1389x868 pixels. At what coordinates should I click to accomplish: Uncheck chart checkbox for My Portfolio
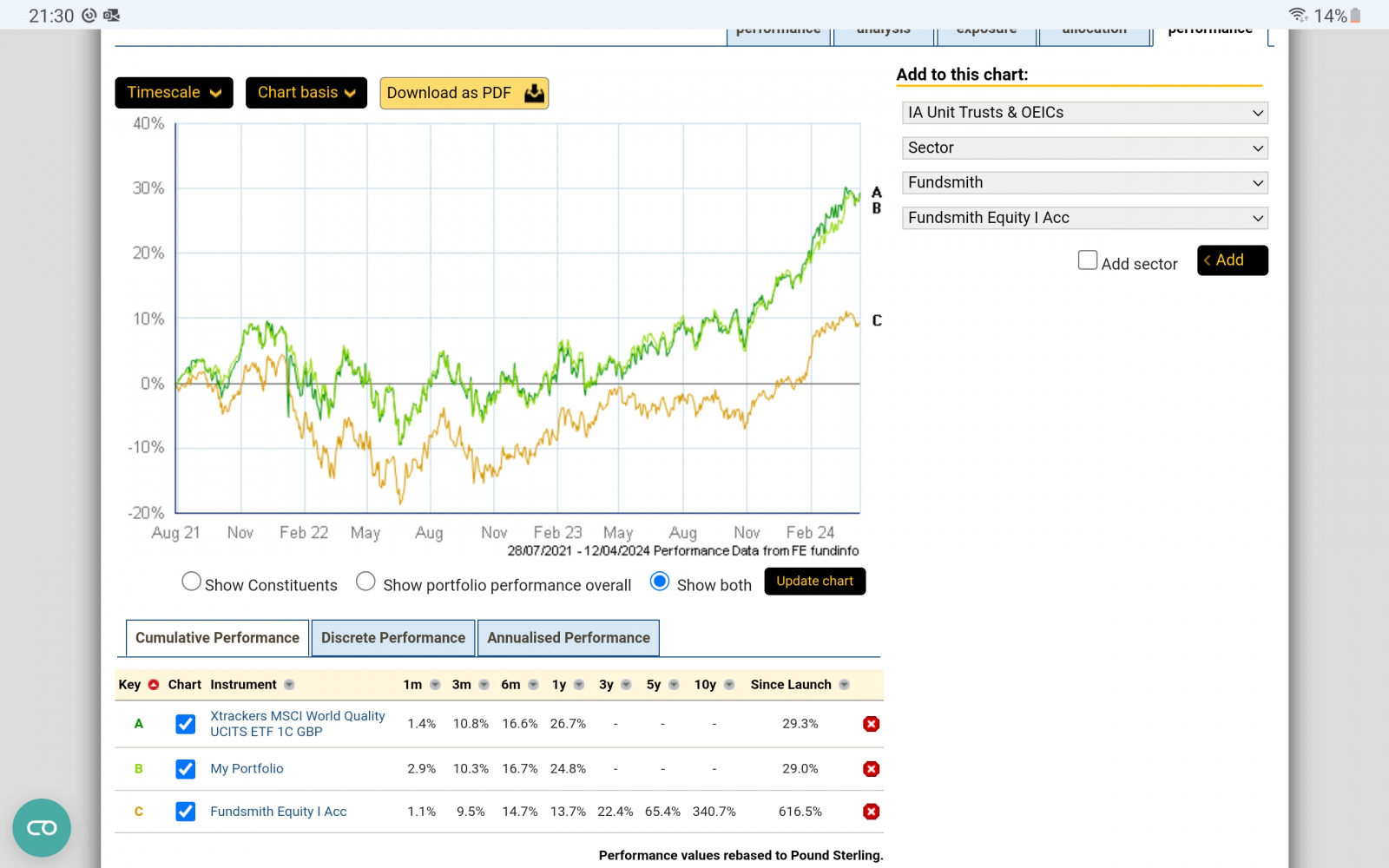(x=185, y=769)
